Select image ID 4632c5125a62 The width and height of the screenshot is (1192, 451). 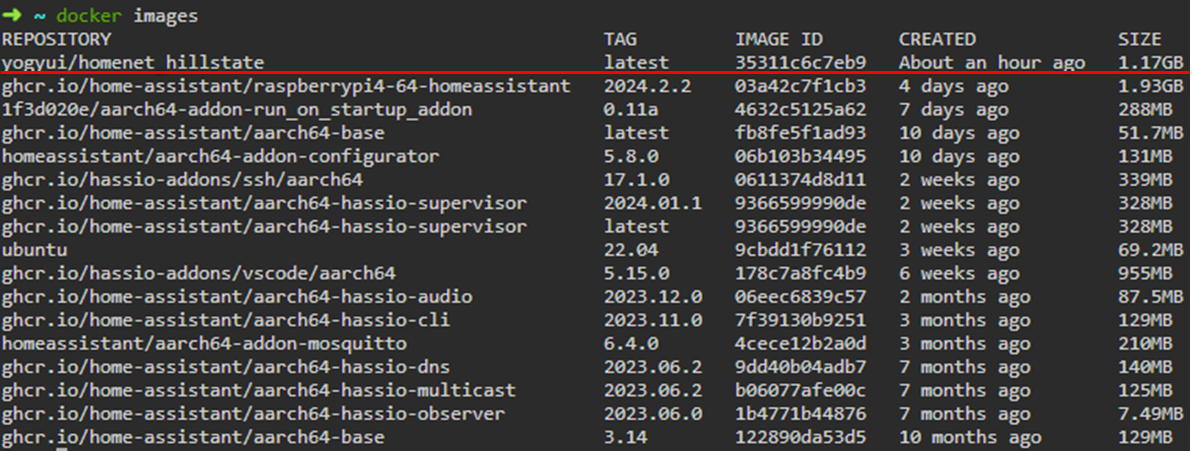coord(800,110)
